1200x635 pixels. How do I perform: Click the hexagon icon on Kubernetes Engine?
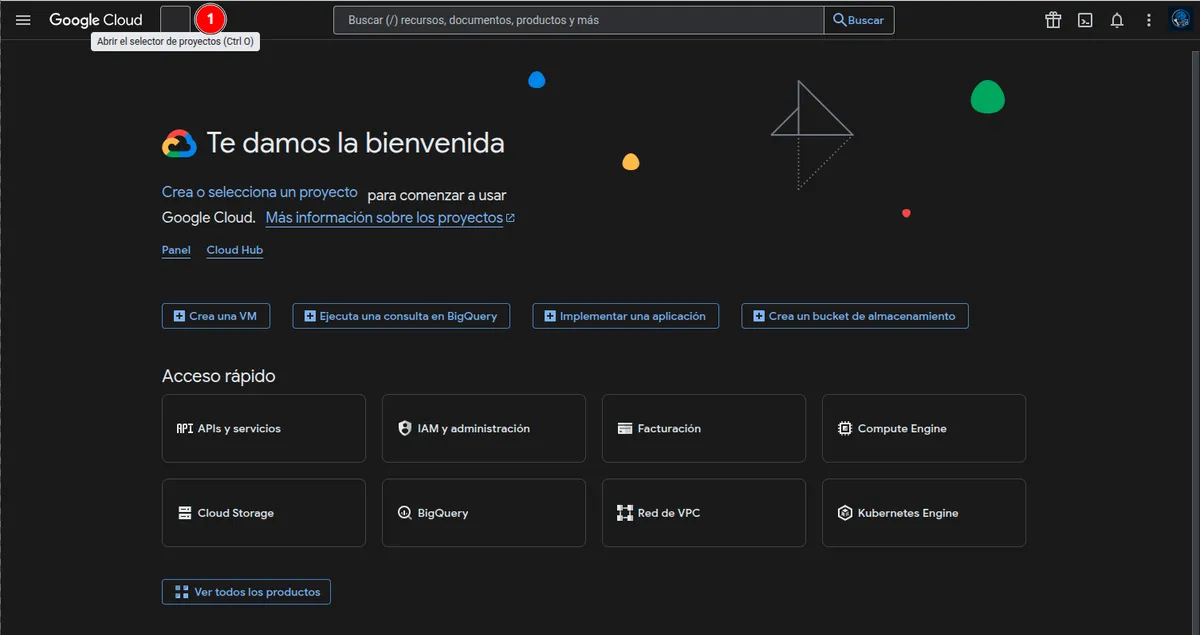coord(845,513)
